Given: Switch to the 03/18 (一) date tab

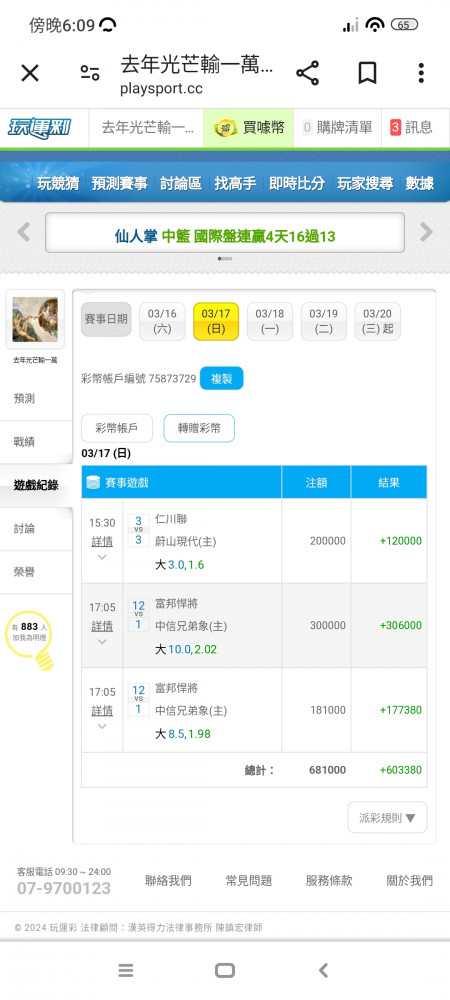Looking at the screenshot, I should [x=270, y=321].
